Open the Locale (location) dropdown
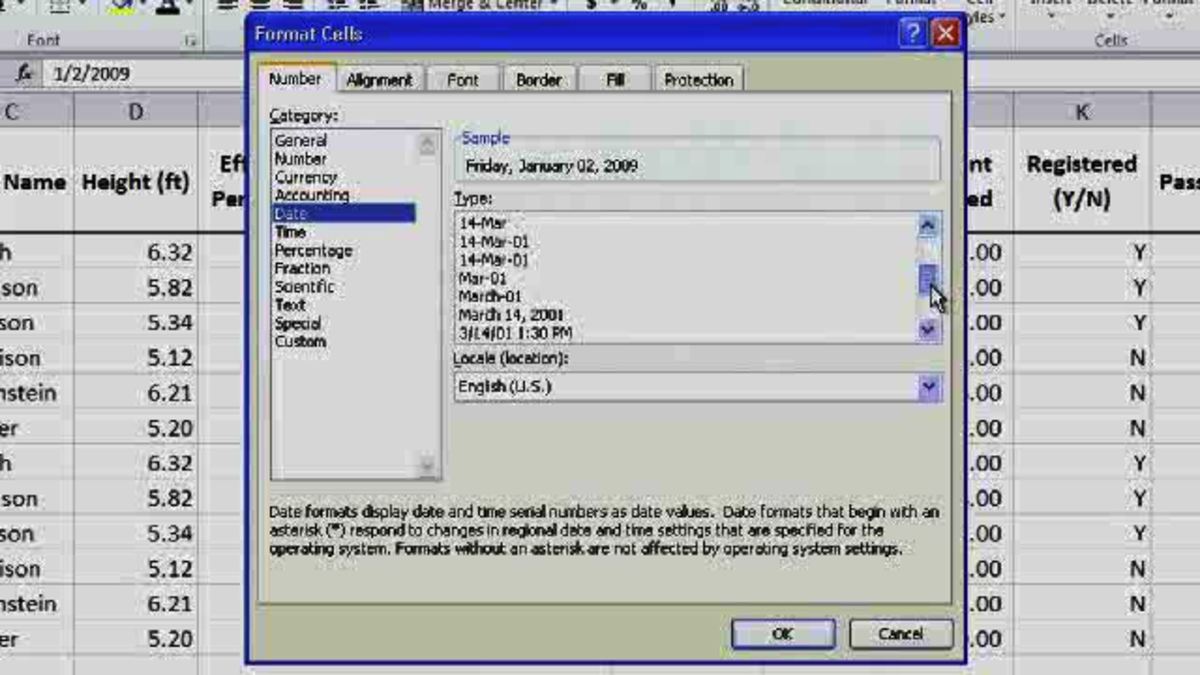The image size is (1200, 675). [928, 387]
